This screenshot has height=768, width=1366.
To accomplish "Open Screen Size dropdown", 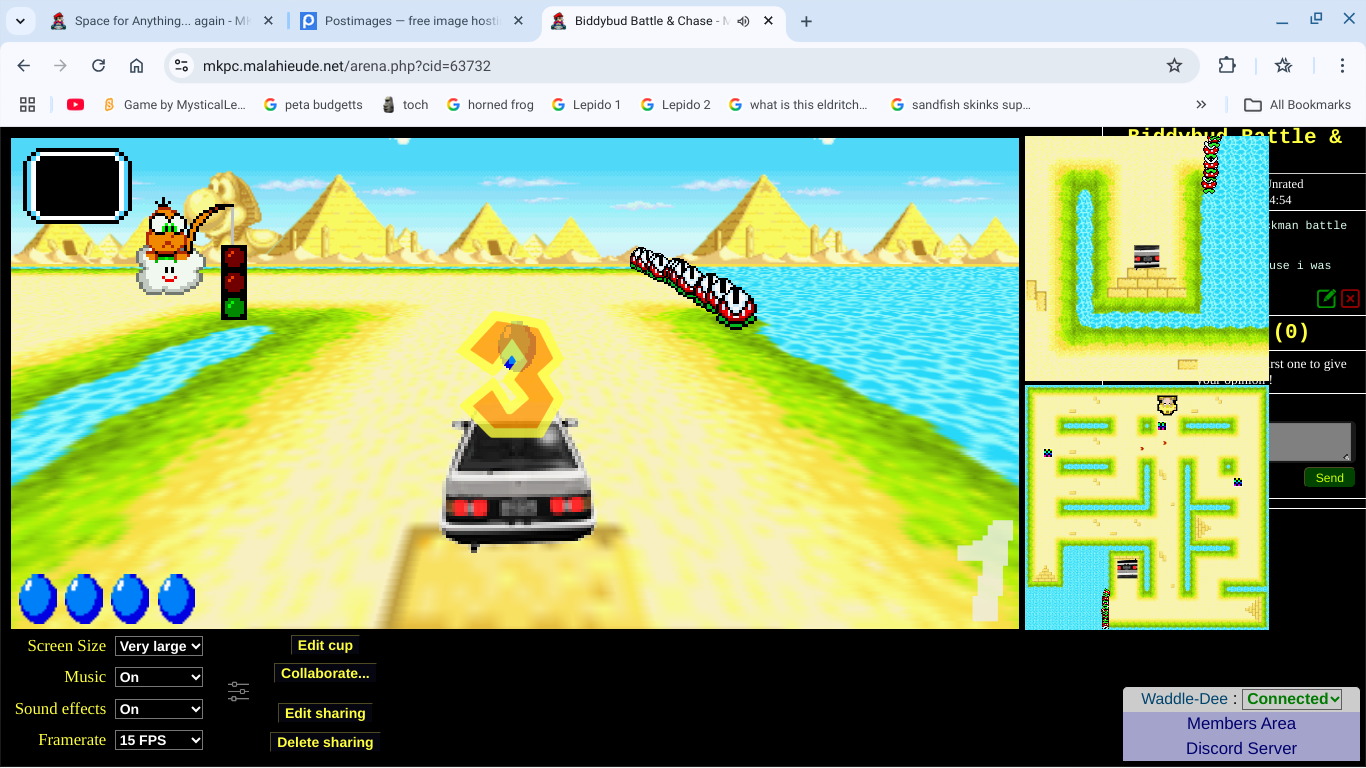I will click(159, 646).
